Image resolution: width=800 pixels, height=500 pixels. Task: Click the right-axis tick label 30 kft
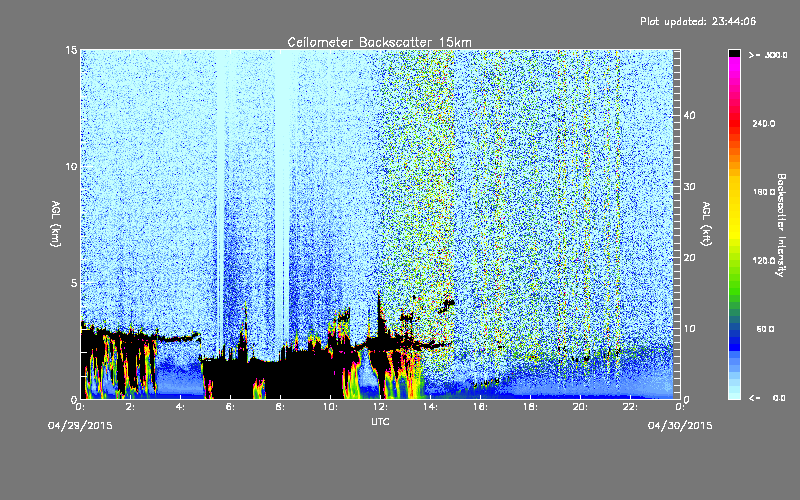689,187
